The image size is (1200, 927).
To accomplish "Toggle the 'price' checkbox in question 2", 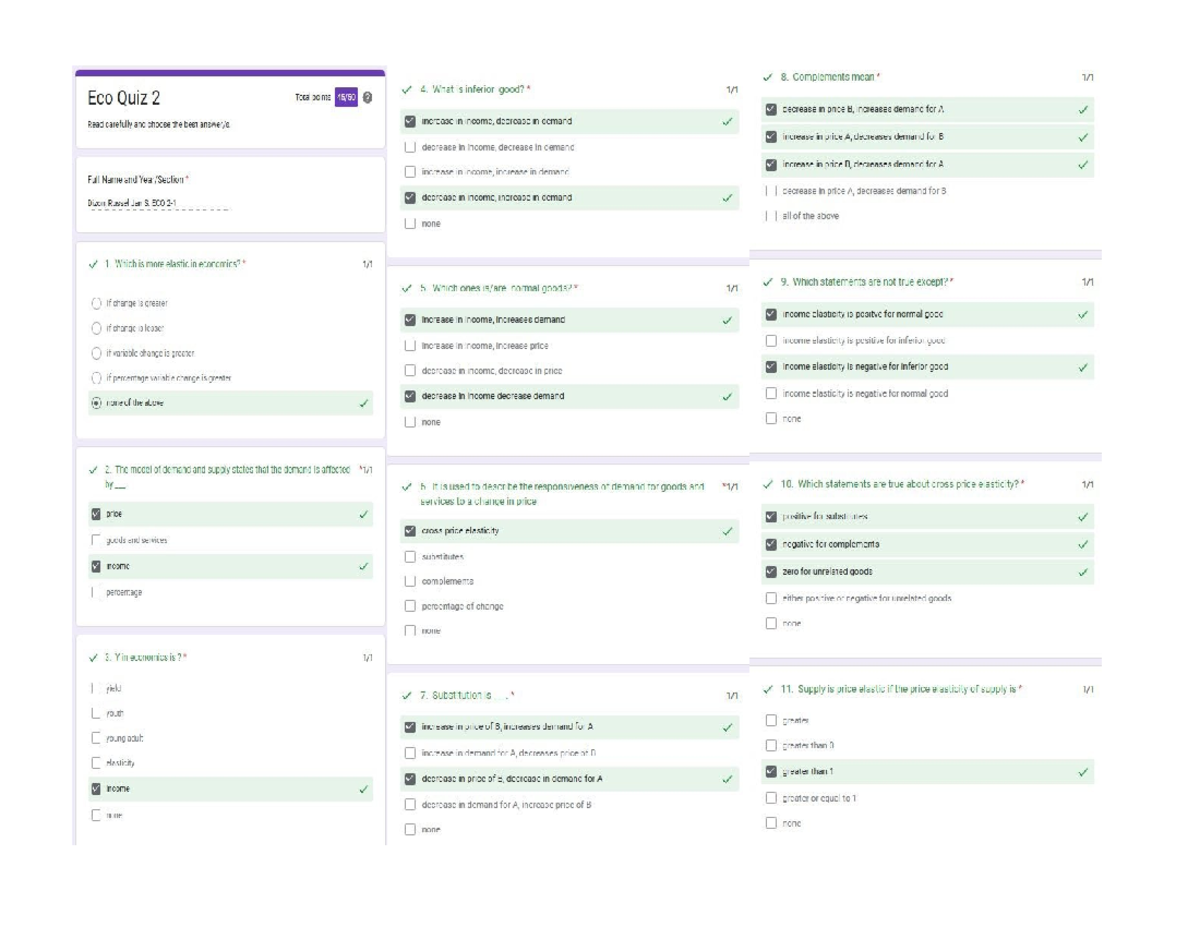I will pos(96,514).
